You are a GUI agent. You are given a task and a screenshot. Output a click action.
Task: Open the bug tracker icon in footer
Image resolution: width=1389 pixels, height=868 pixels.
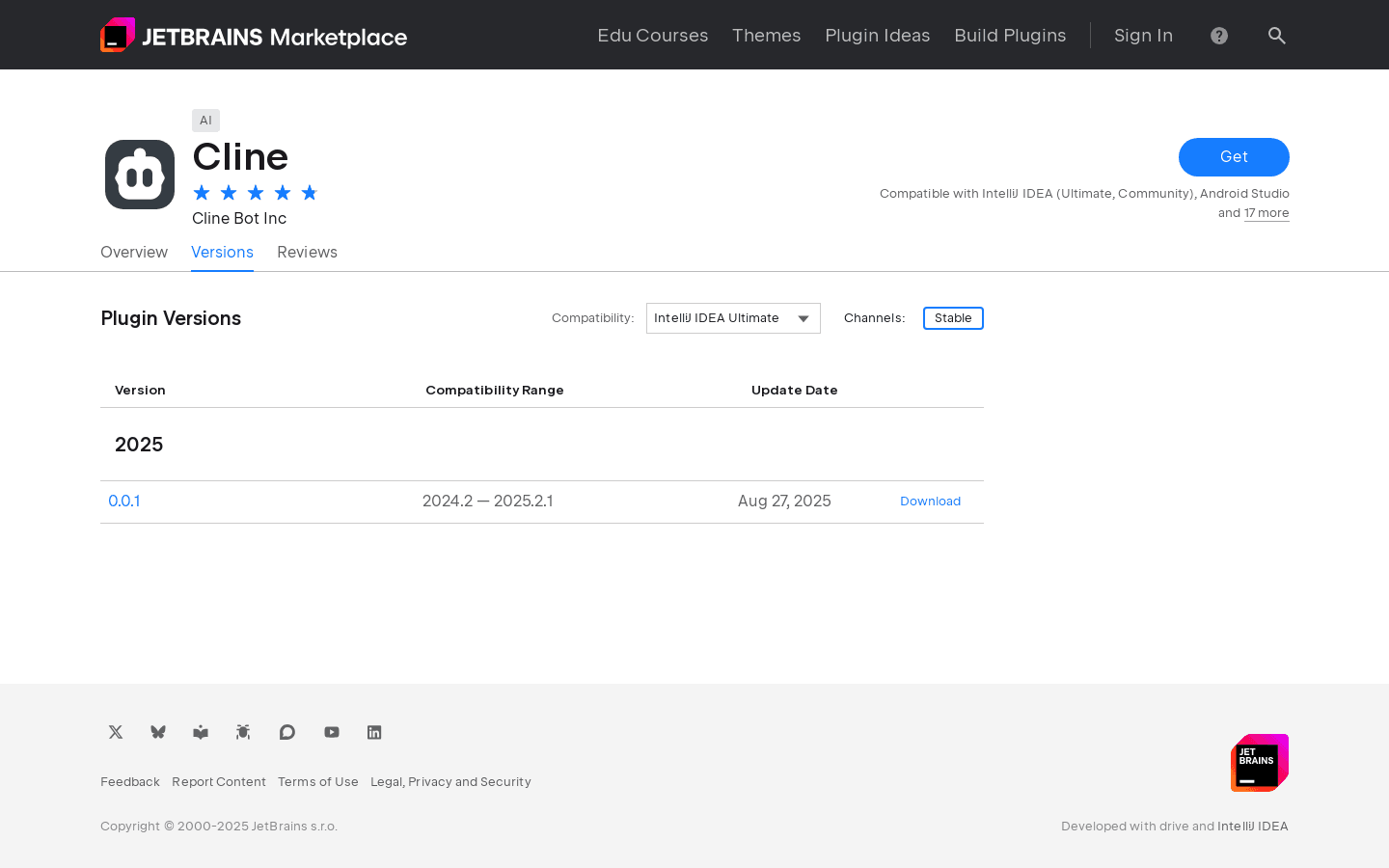(242, 732)
